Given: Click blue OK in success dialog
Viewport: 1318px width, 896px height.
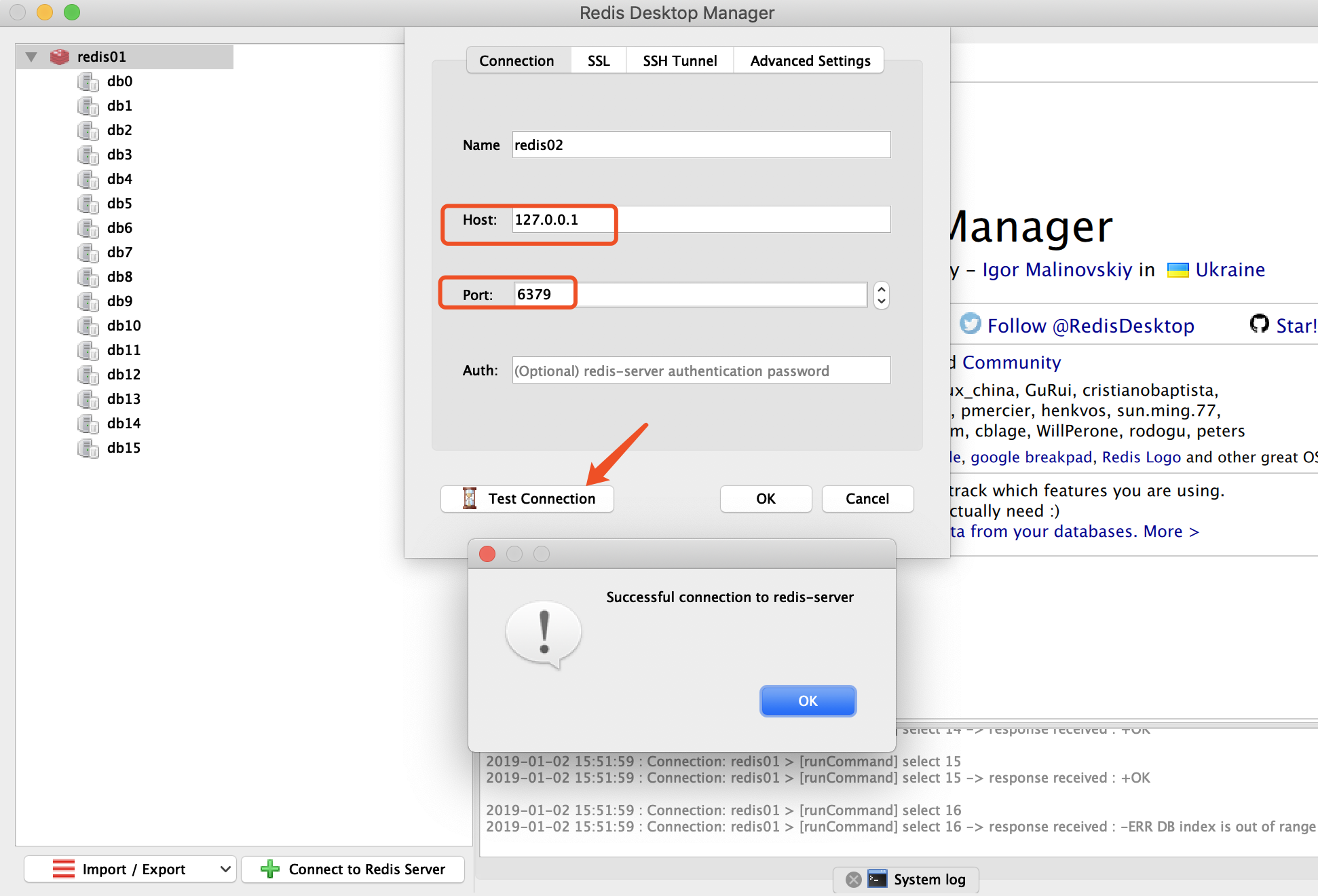Looking at the screenshot, I should (x=808, y=701).
